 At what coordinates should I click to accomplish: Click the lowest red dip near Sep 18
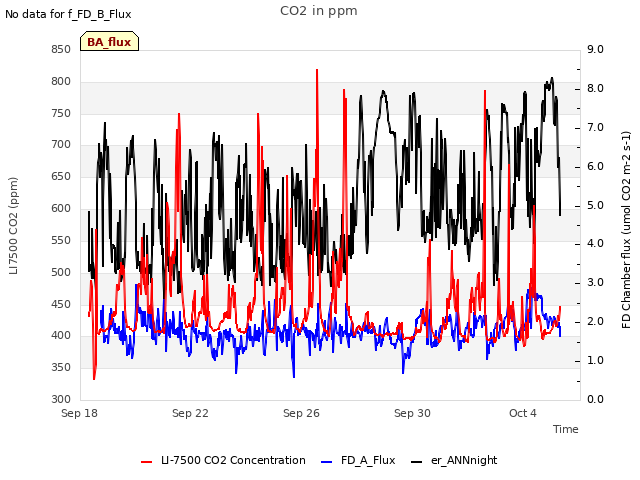[x=94, y=378]
